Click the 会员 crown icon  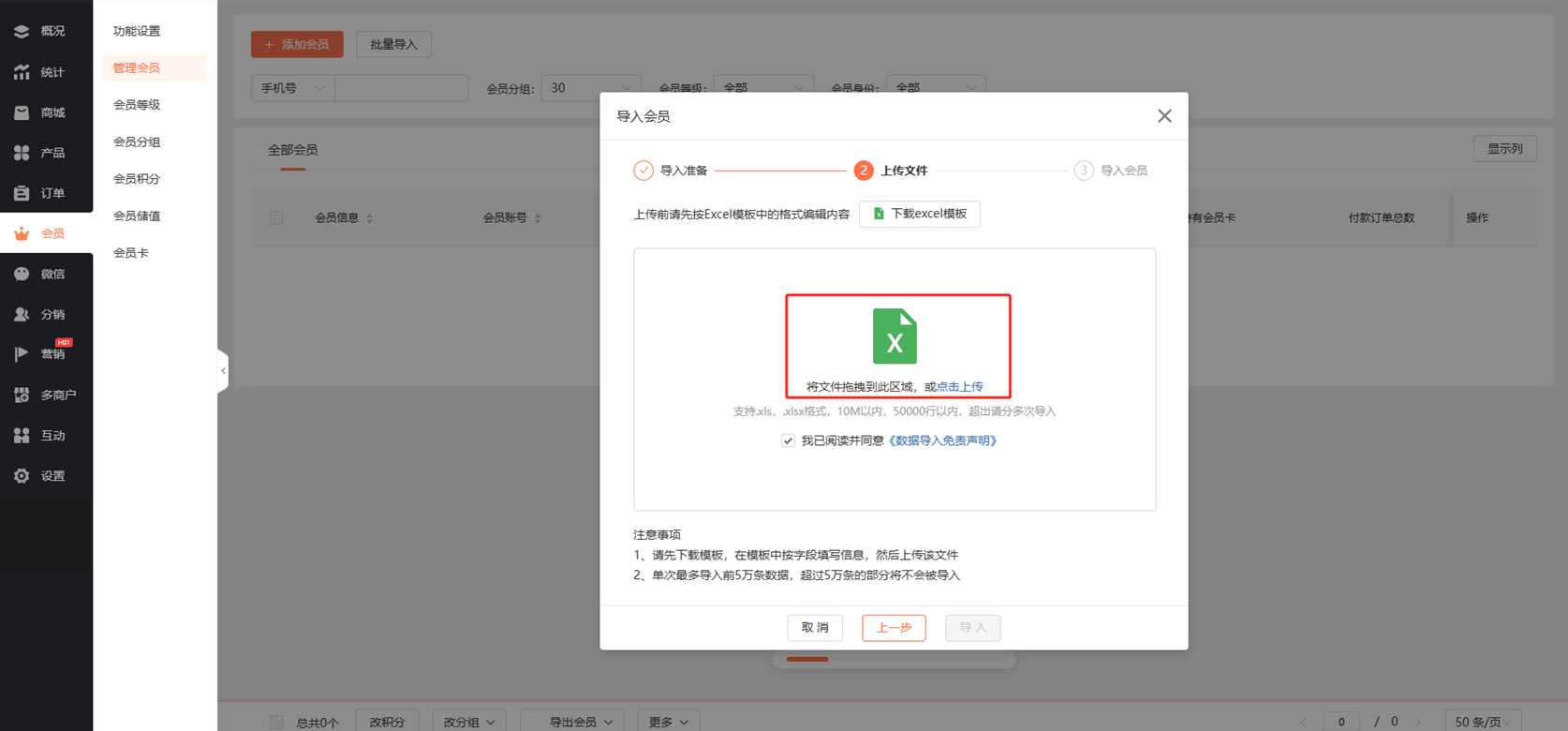click(x=22, y=233)
